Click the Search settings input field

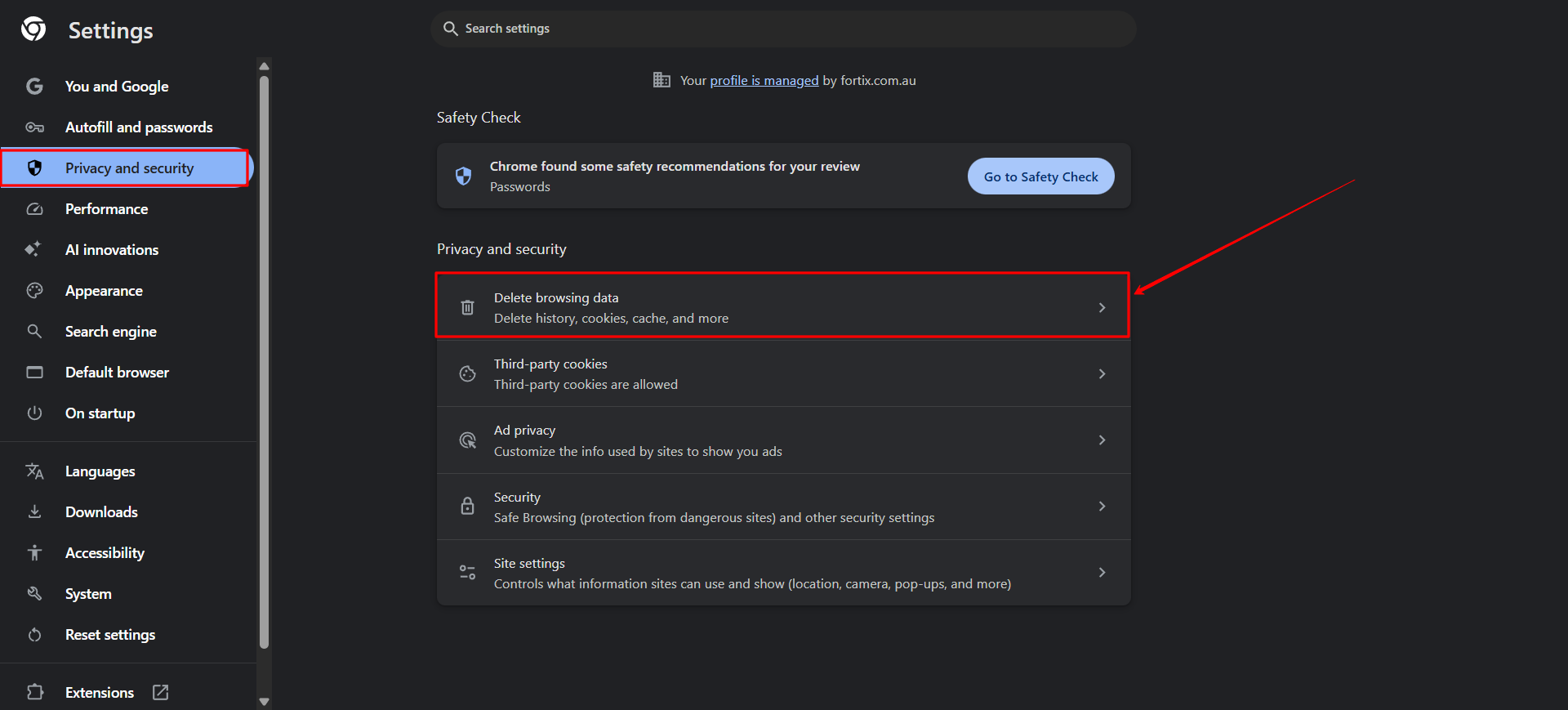tap(782, 29)
